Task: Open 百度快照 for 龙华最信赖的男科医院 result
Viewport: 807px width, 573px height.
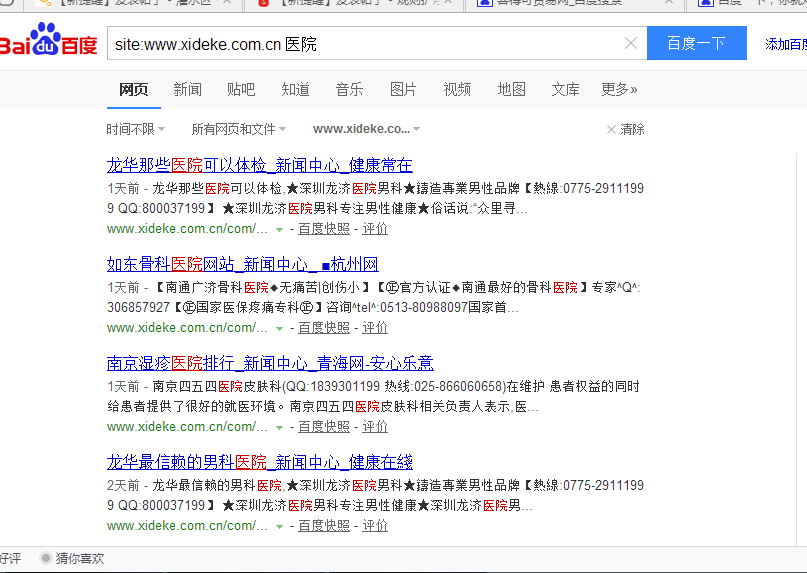Action: (324, 525)
